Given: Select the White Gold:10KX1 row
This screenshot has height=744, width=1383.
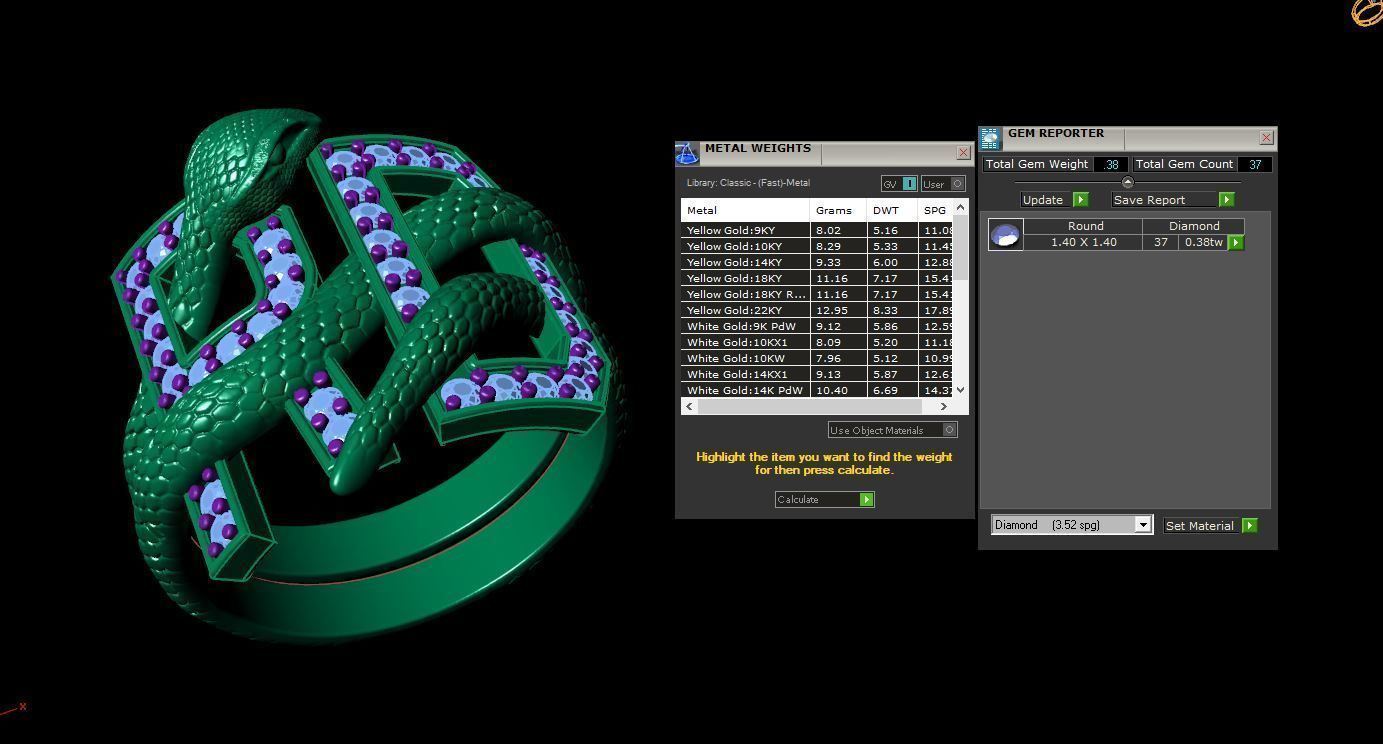Looking at the screenshot, I should tap(817, 342).
